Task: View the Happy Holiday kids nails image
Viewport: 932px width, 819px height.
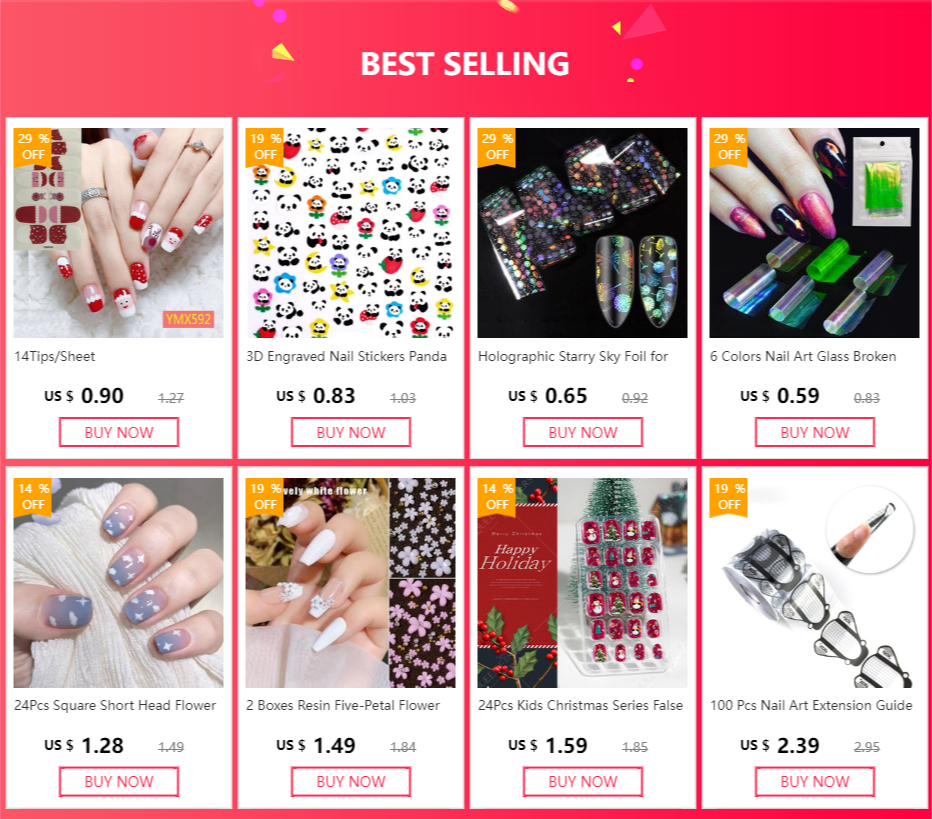Action: pos(582,582)
